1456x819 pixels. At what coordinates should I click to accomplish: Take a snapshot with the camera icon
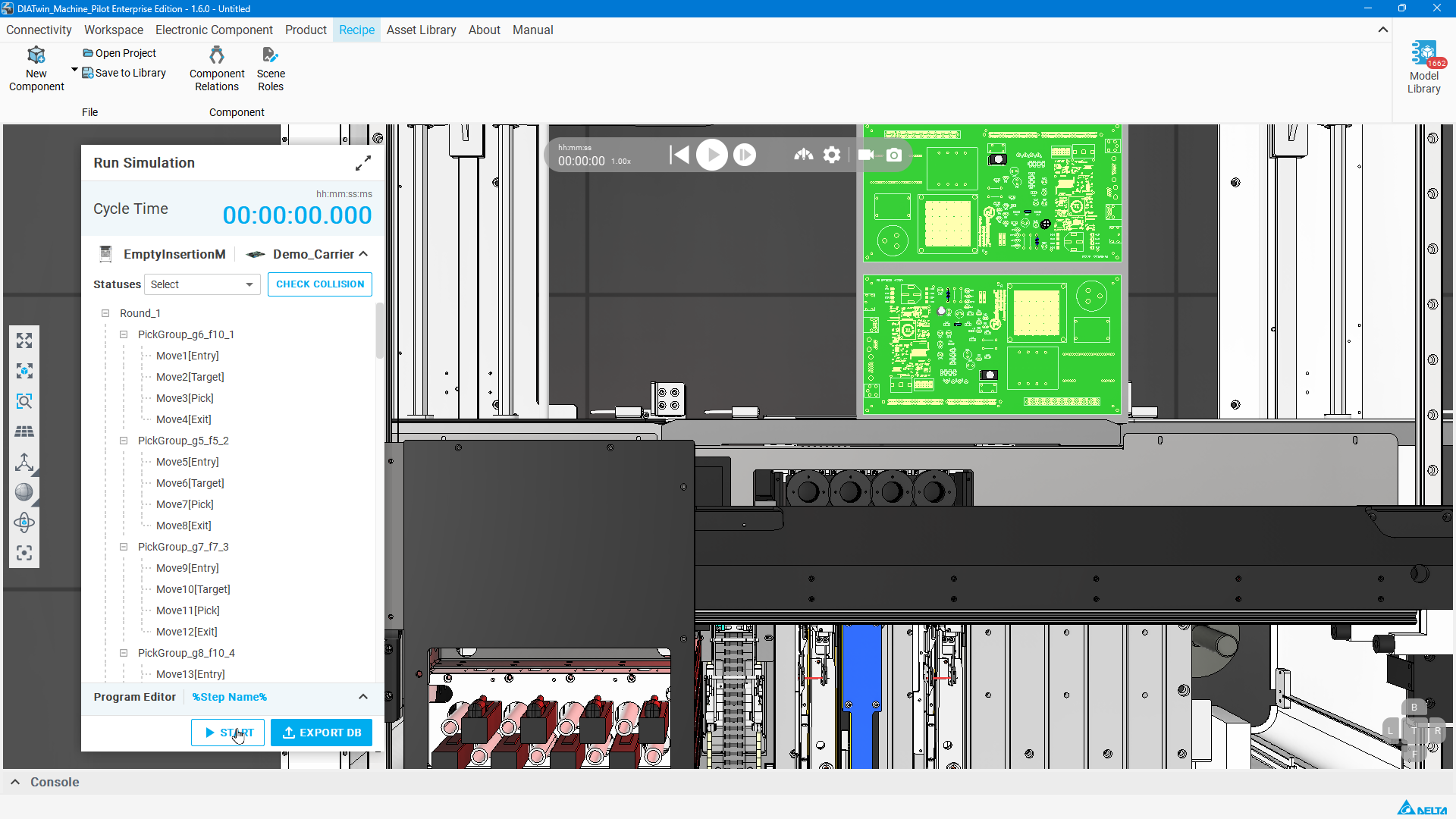pyautogui.click(x=894, y=155)
